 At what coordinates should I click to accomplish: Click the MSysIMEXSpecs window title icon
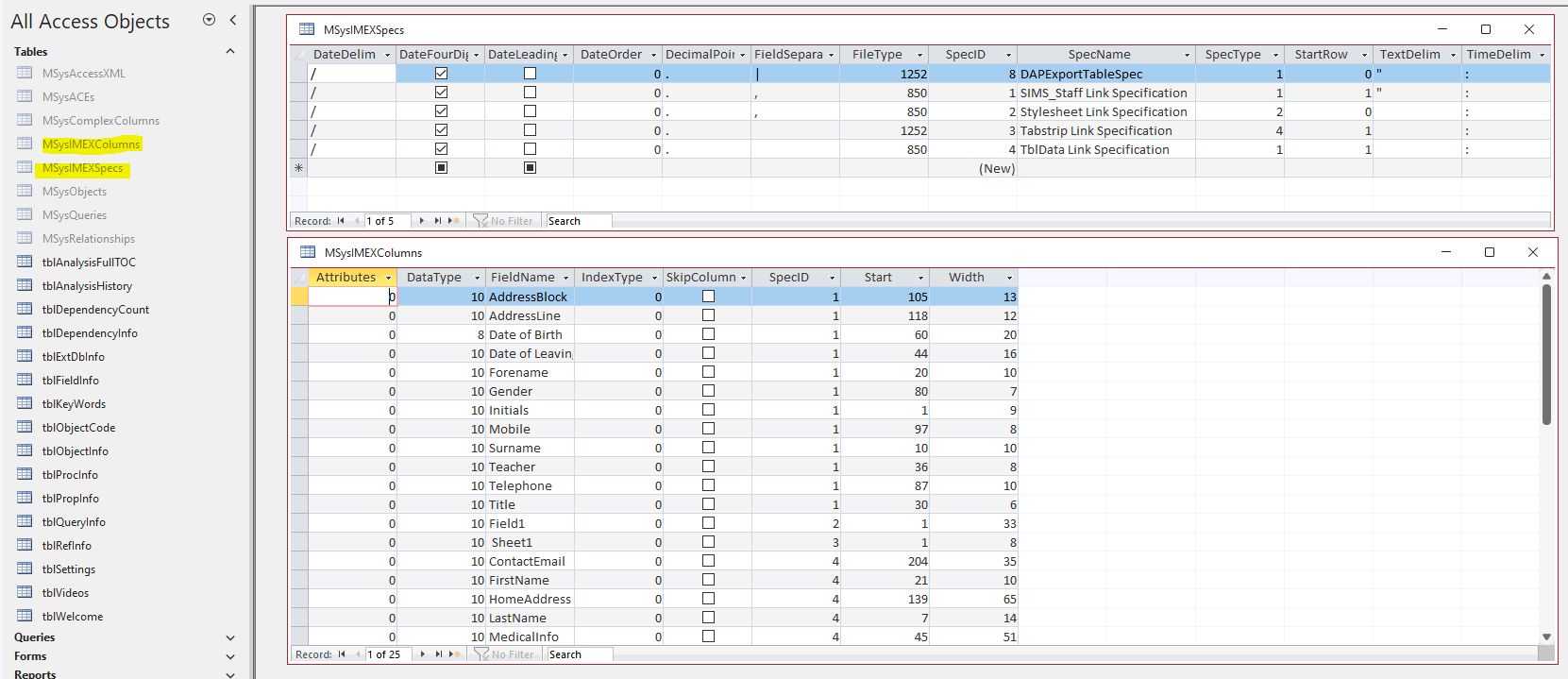307,29
